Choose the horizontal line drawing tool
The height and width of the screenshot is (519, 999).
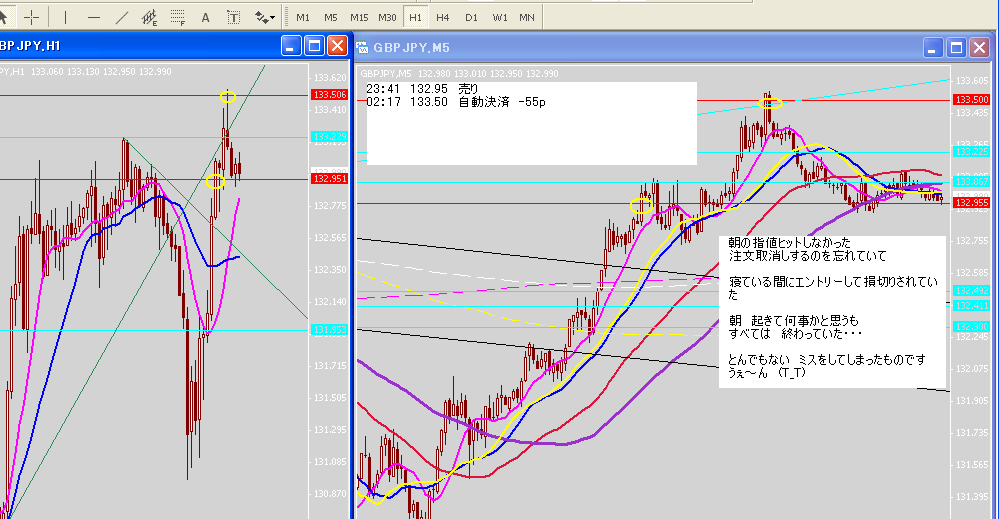click(94, 17)
